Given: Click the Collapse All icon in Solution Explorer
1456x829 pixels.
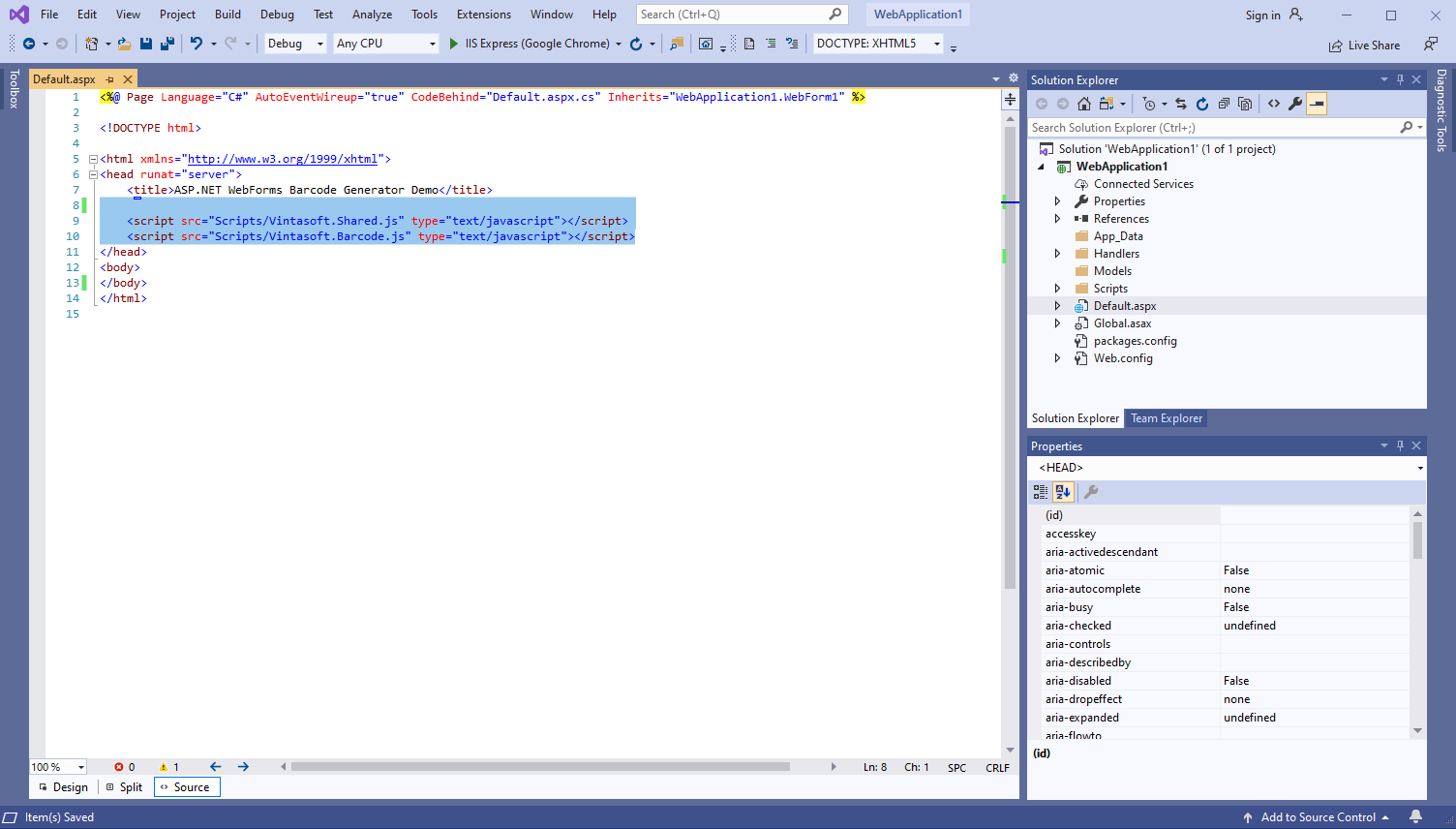Looking at the screenshot, I should [x=1224, y=104].
